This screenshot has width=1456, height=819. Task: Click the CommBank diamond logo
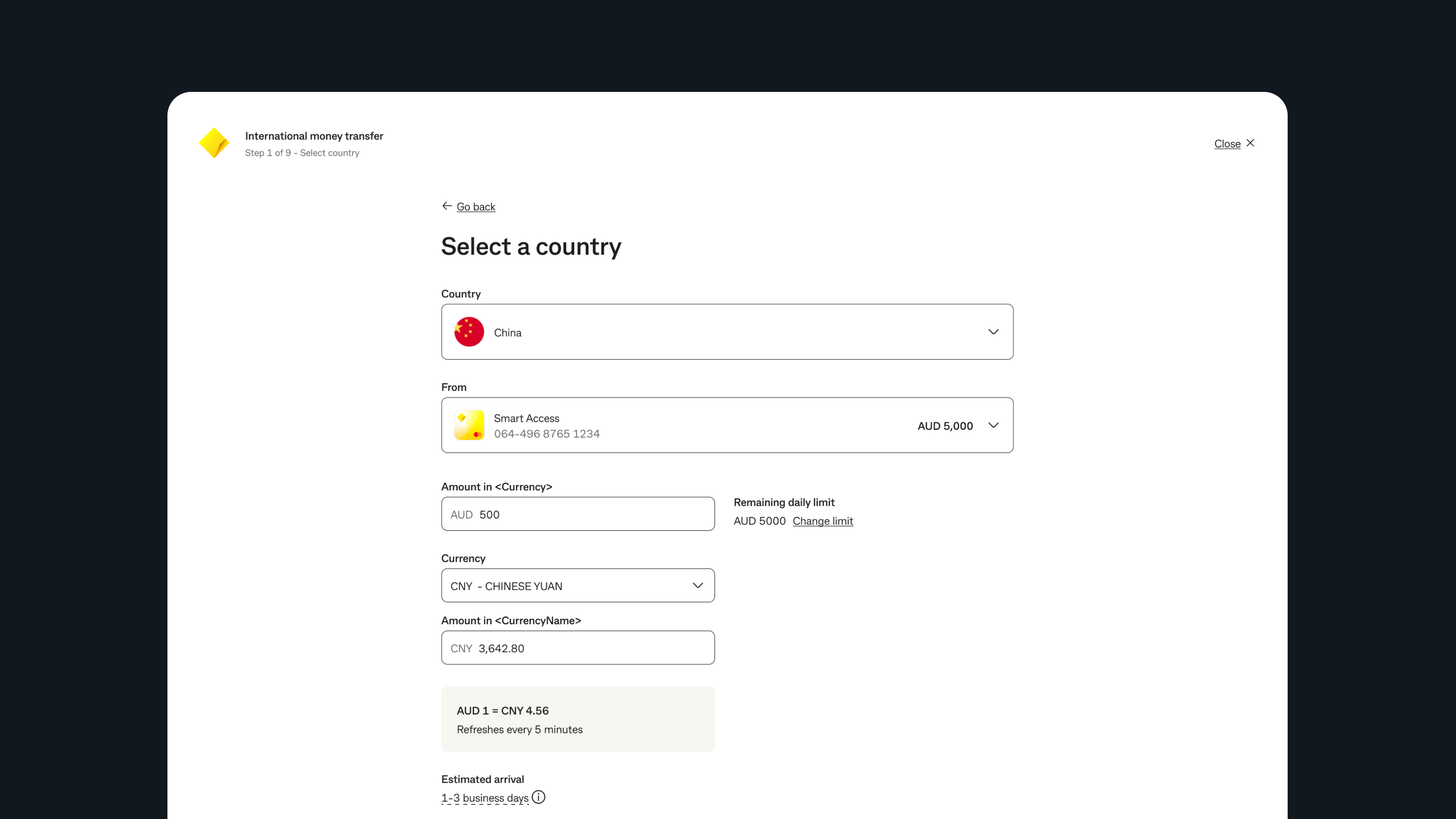215,142
